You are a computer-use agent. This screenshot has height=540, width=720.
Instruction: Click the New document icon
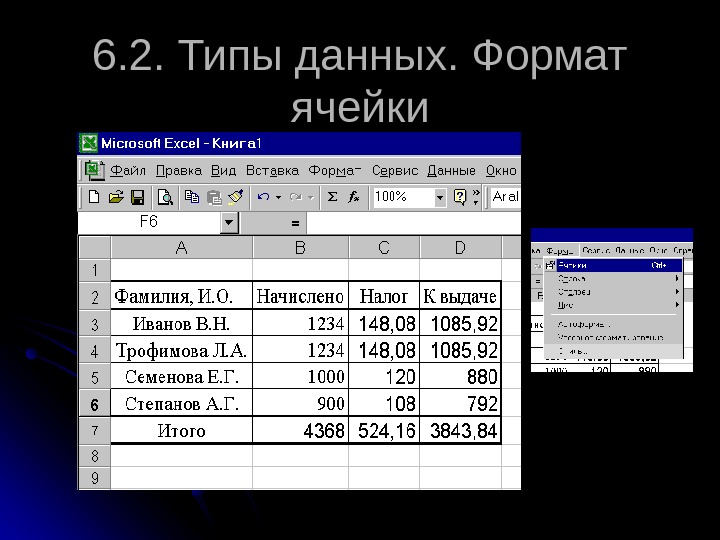point(94,197)
